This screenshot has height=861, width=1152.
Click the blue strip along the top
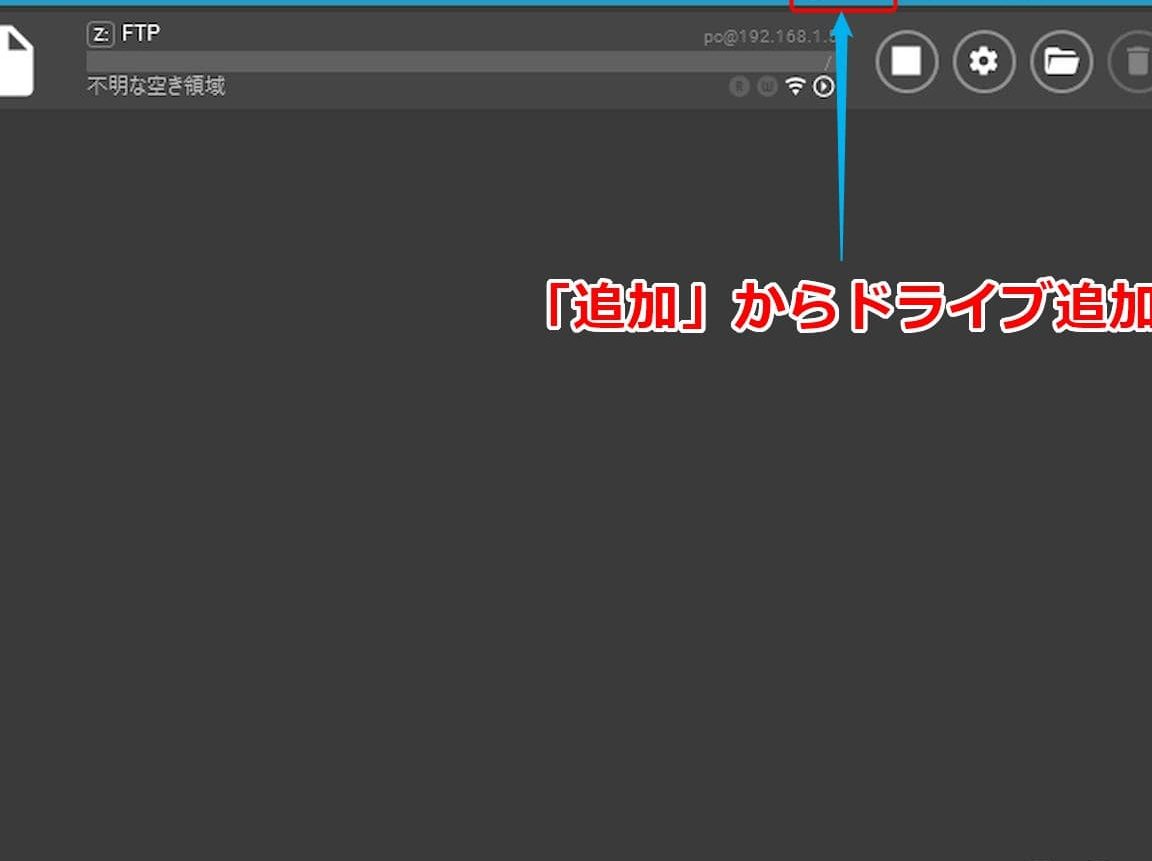click(x=400, y=3)
